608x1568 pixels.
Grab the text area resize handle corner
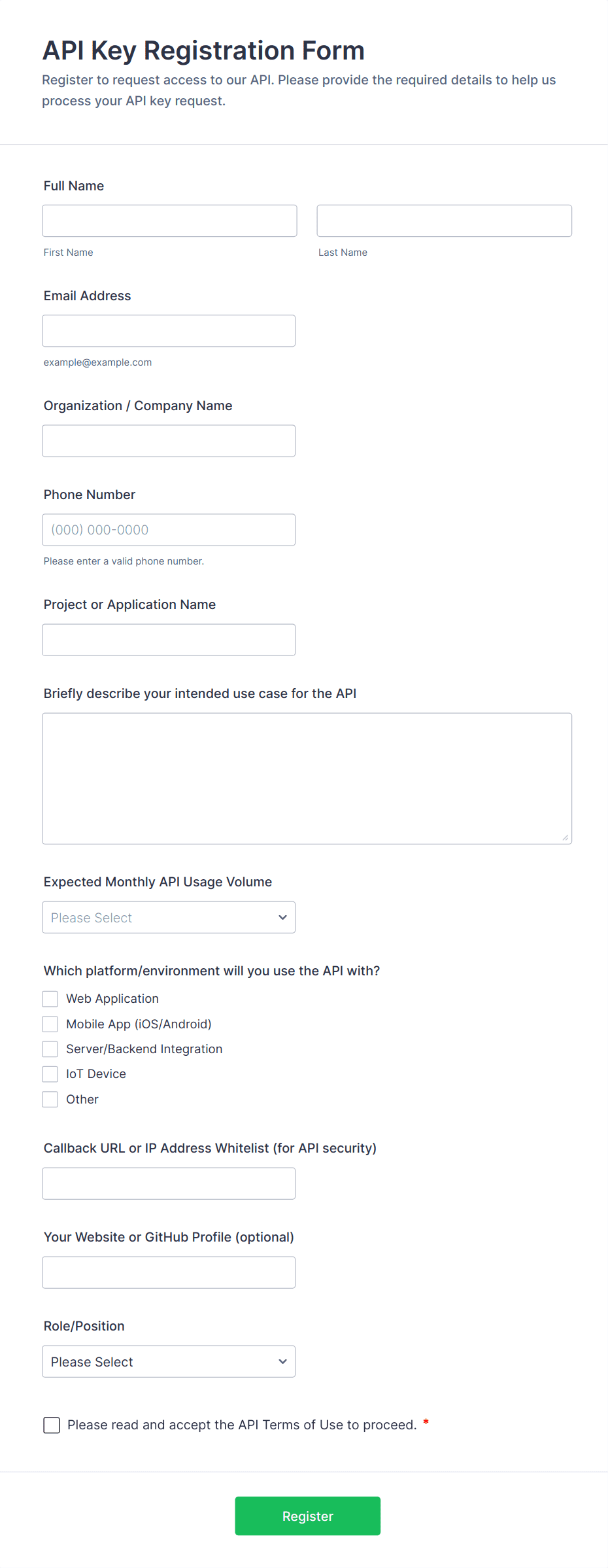pos(566,837)
